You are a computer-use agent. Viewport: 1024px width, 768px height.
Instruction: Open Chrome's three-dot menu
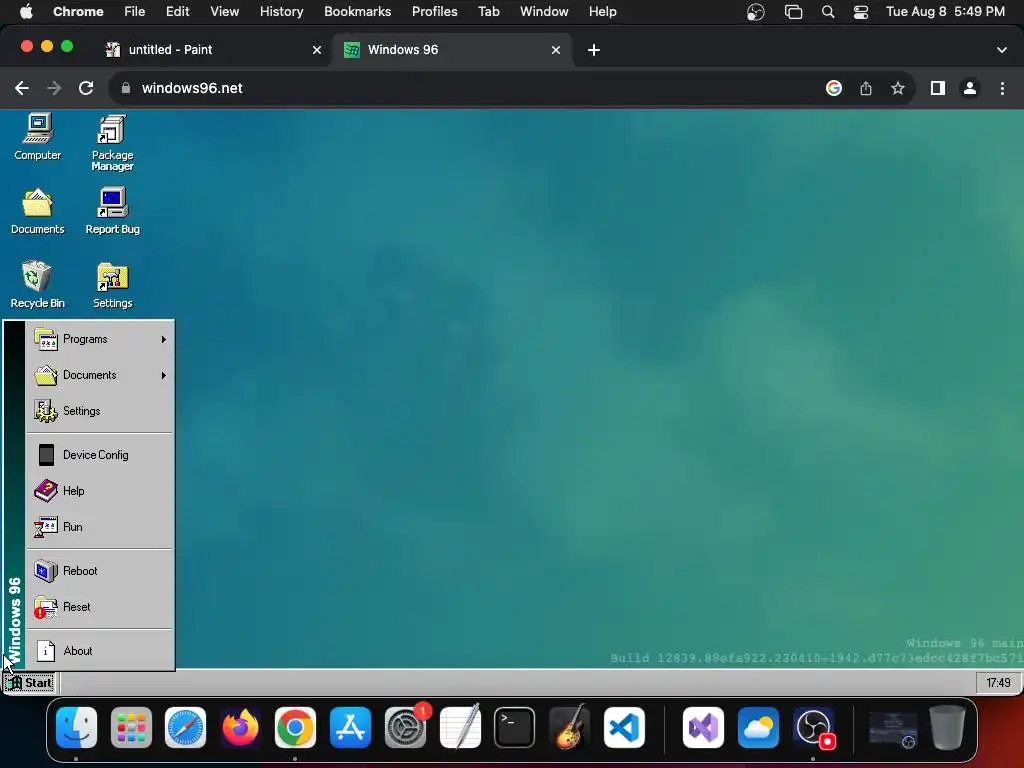coord(1002,88)
